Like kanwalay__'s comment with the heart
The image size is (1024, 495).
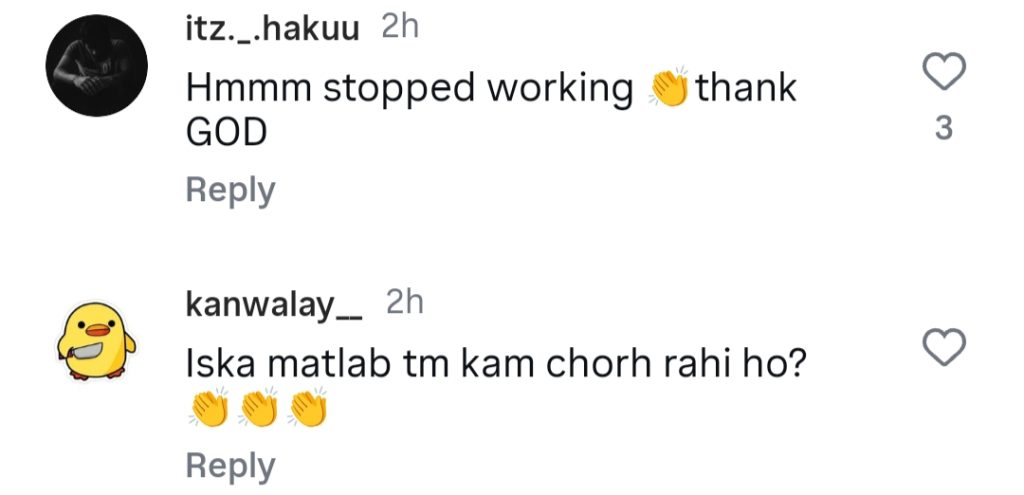click(944, 347)
